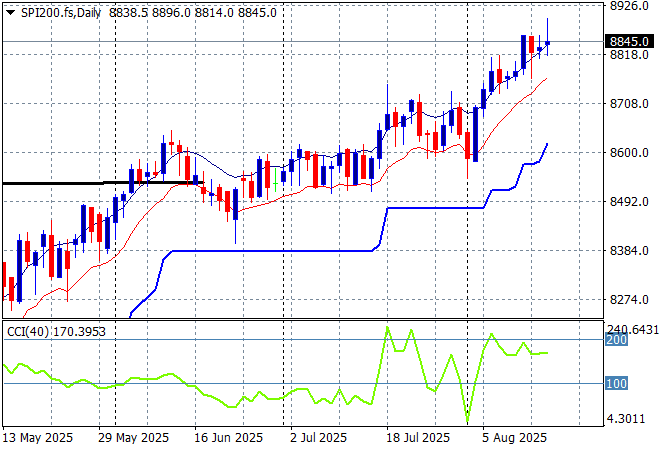Click the 100 level marker on CCI axis

point(616,384)
